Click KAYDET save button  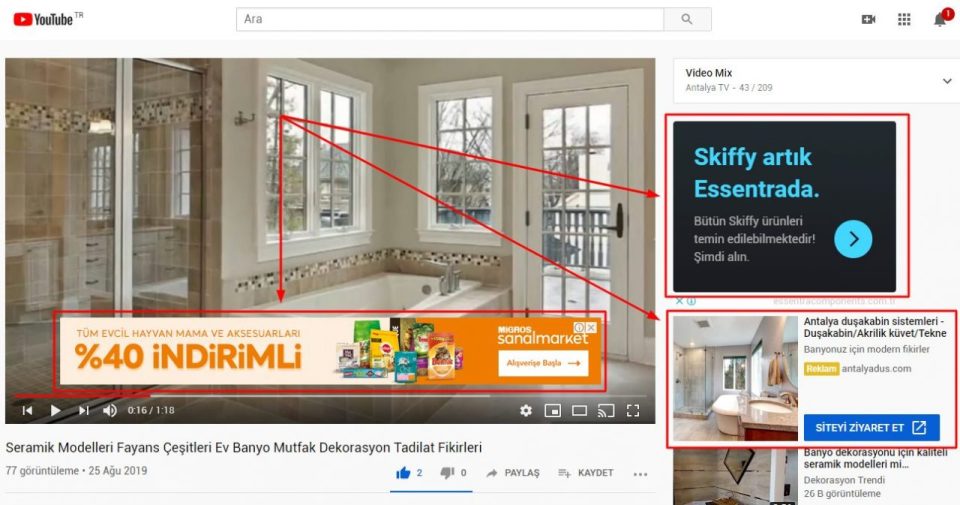click(585, 473)
